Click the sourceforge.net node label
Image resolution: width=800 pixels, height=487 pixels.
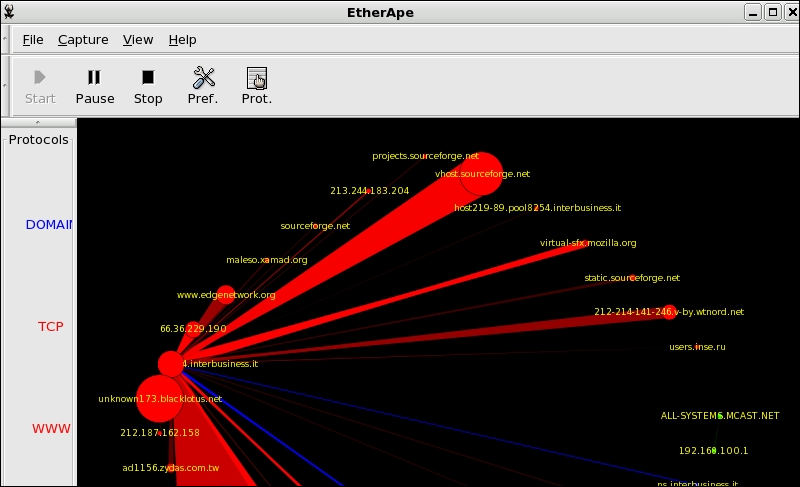click(x=315, y=226)
